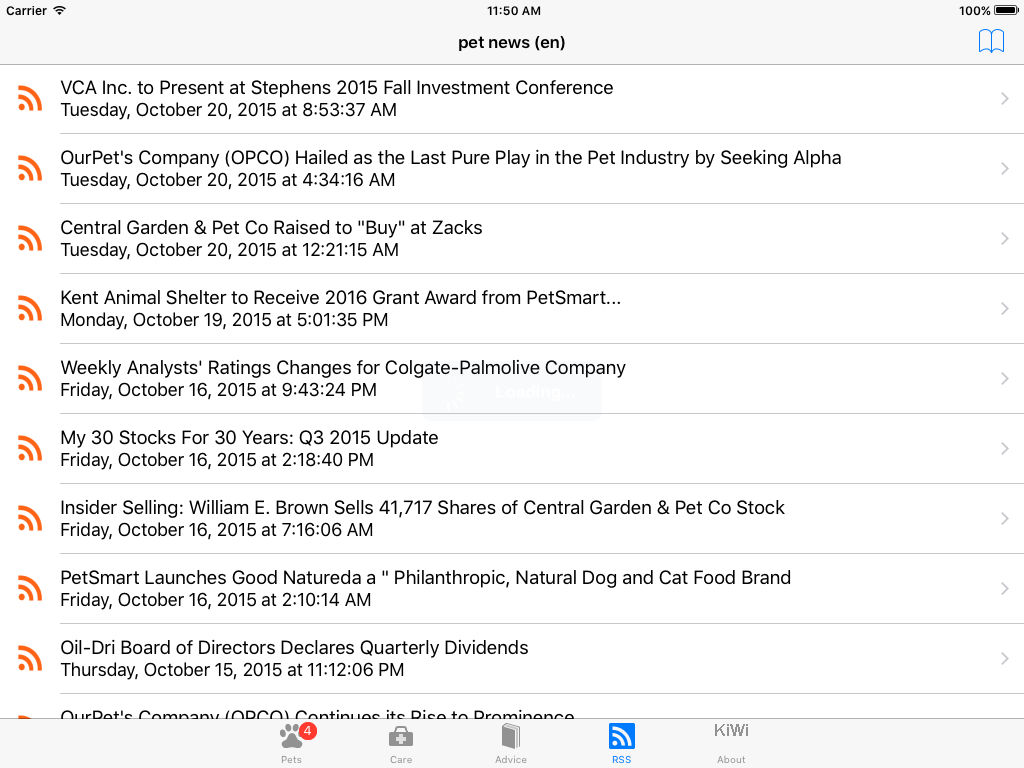Expand the PetSmart Launches article chevron

pos(1004,588)
